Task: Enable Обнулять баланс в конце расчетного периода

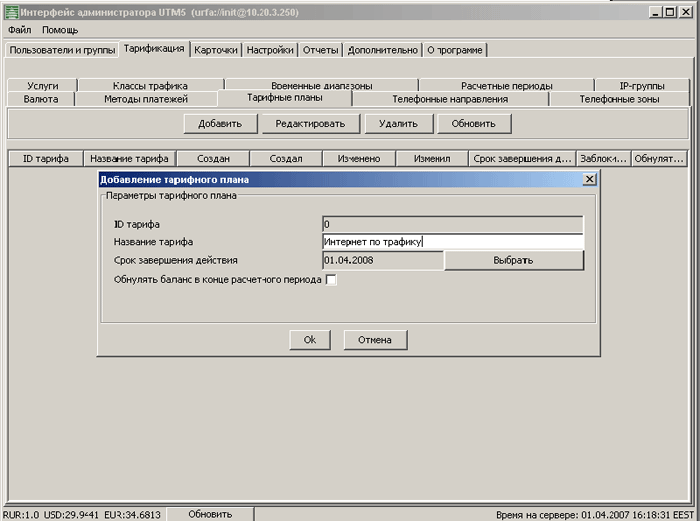Action: pyautogui.click(x=331, y=280)
